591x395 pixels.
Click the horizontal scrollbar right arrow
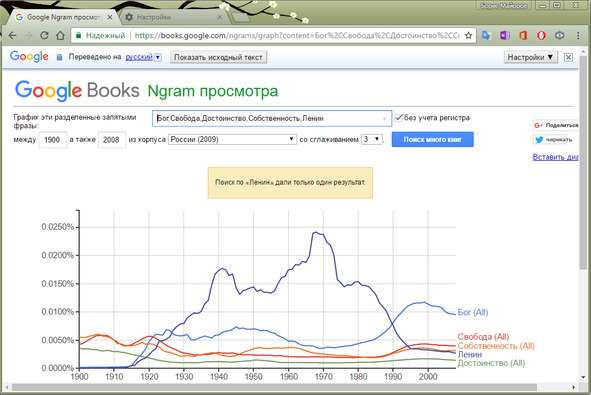point(574,387)
